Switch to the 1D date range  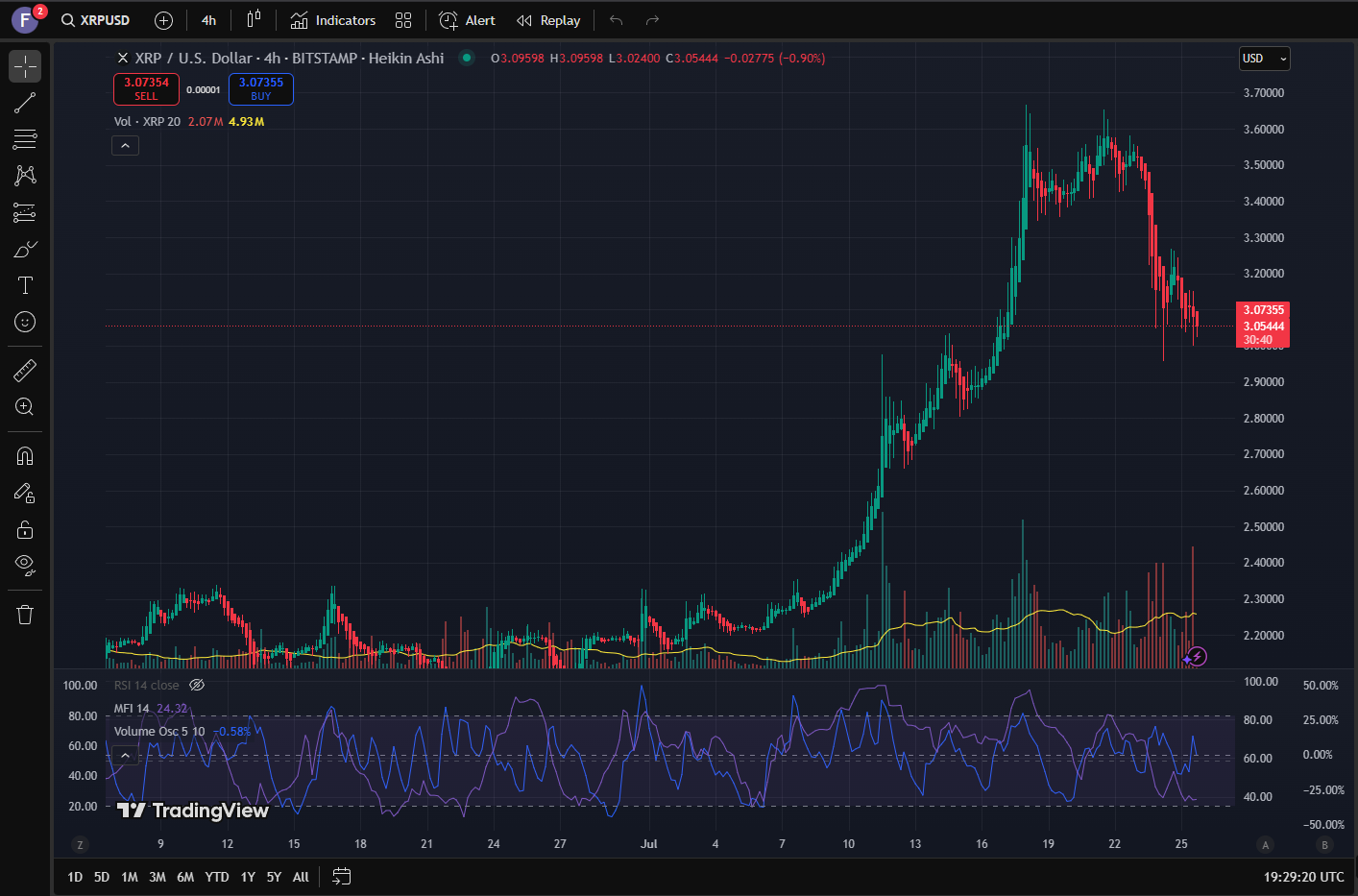pyautogui.click(x=75, y=877)
